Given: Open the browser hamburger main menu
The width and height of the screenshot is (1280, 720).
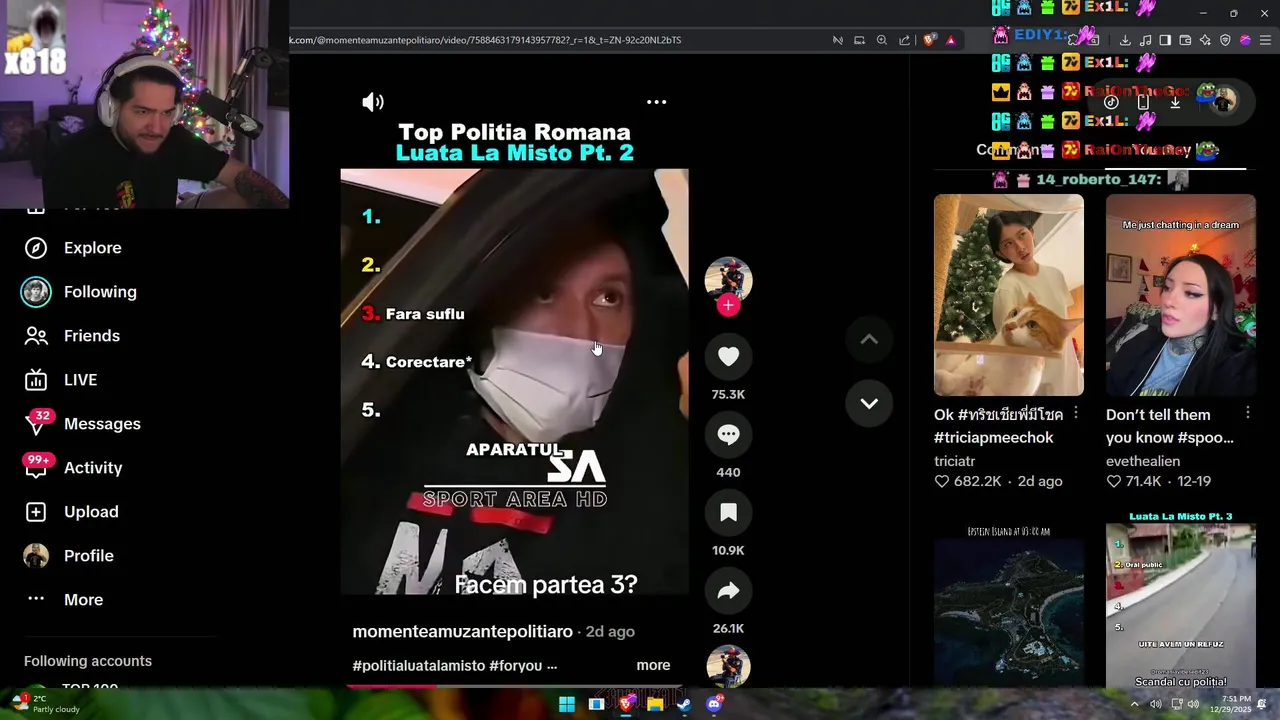Looking at the screenshot, I should (x=1264, y=40).
